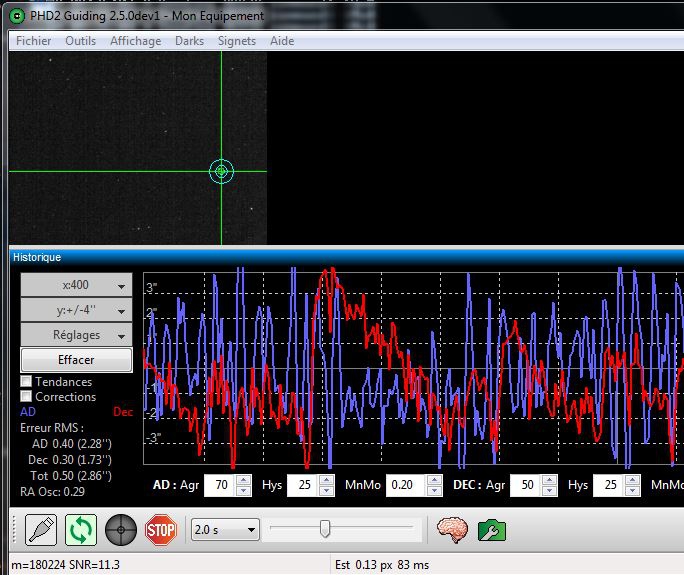
Task: Increase AD Hys with up arrow
Action: (x=327, y=479)
